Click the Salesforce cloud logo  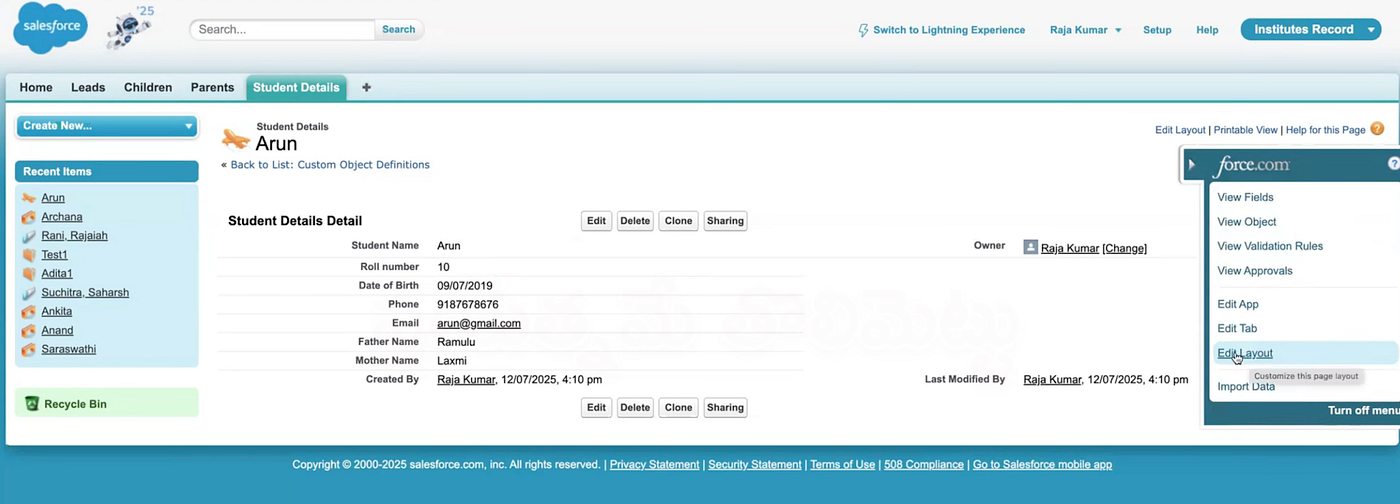coord(50,29)
